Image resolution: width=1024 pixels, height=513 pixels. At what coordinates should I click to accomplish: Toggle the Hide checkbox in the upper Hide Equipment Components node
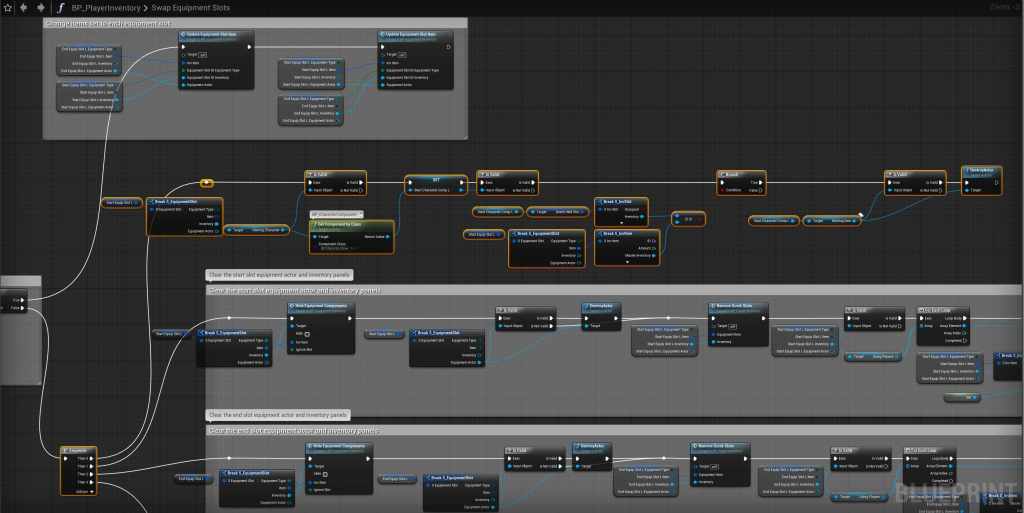[309, 333]
